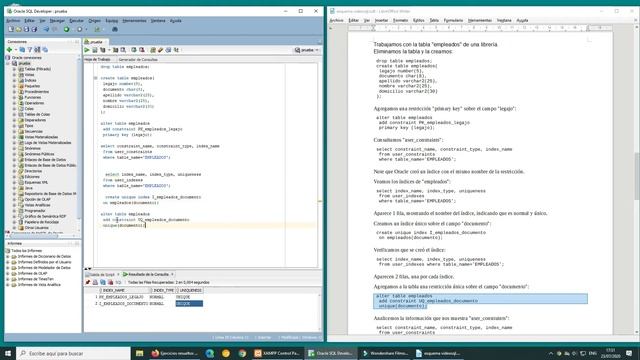The image size is (640, 360).
Task: Open the Tabla menu in LibreOffice Writer
Action: tap(434, 20)
